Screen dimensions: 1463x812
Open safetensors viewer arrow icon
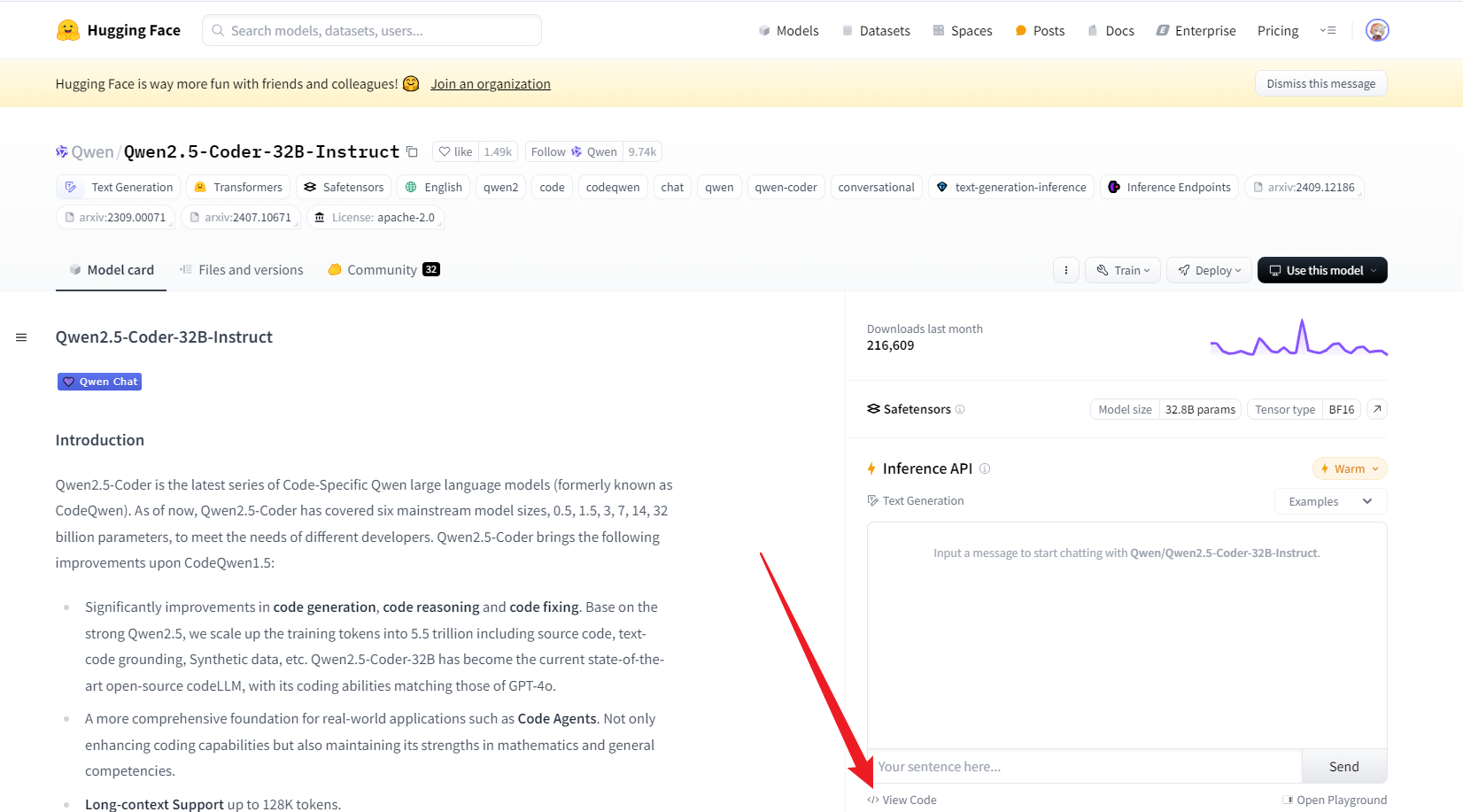click(x=1377, y=409)
